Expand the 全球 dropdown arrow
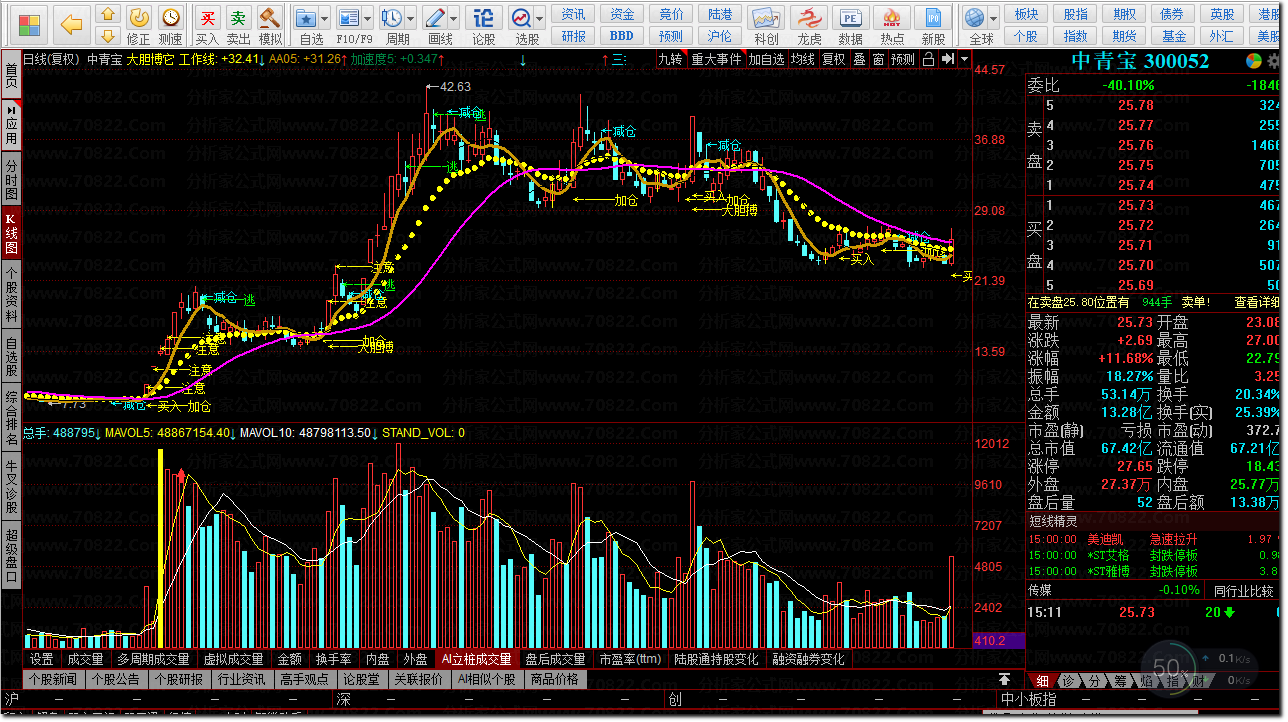Screen dimensions: 1288x722 pyautogui.click(x=993, y=18)
